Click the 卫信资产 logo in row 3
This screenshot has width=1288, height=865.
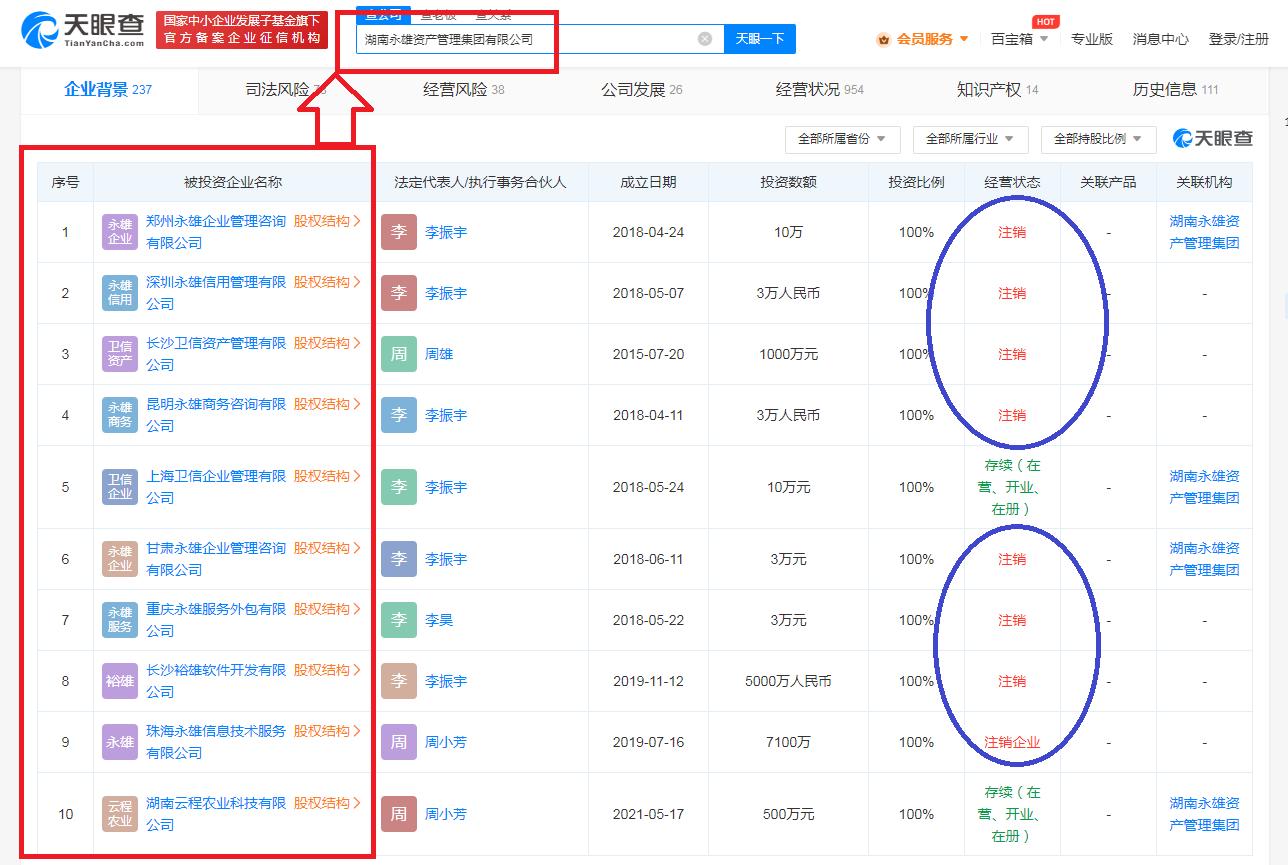(x=119, y=354)
